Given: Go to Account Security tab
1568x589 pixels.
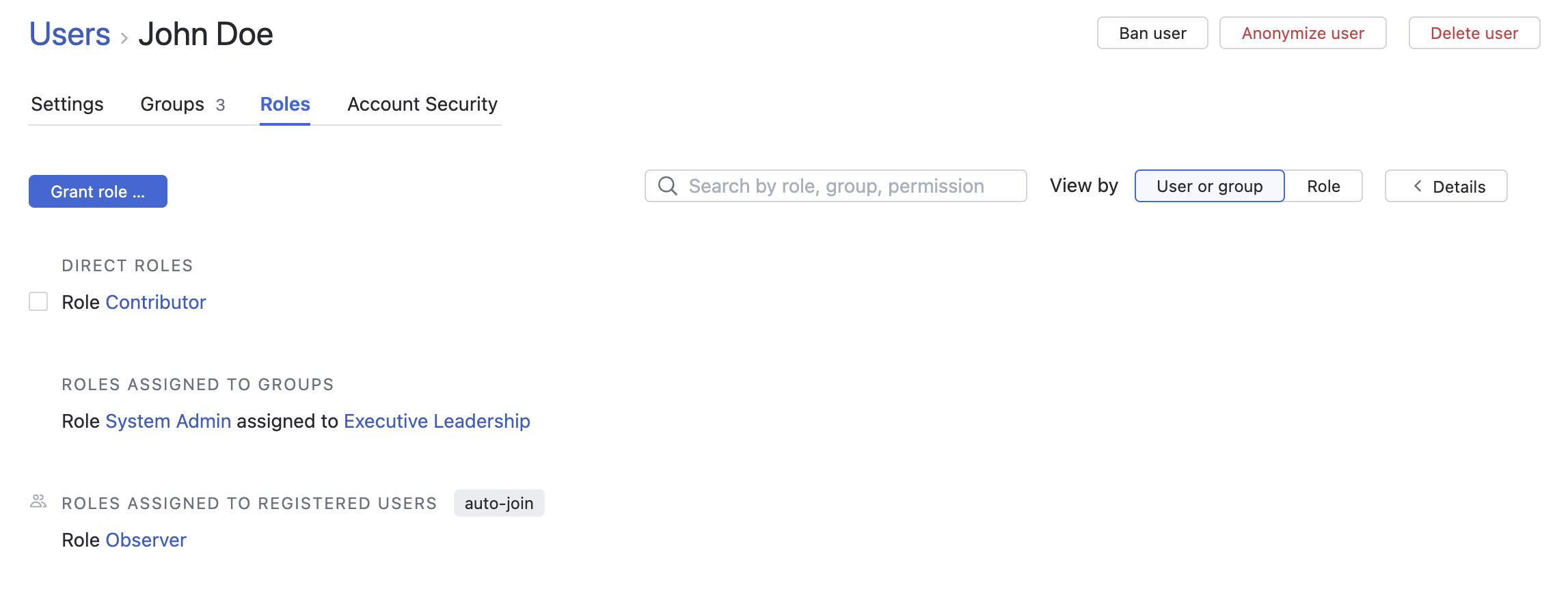Looking at the screenshot, I should coord(422,104).
